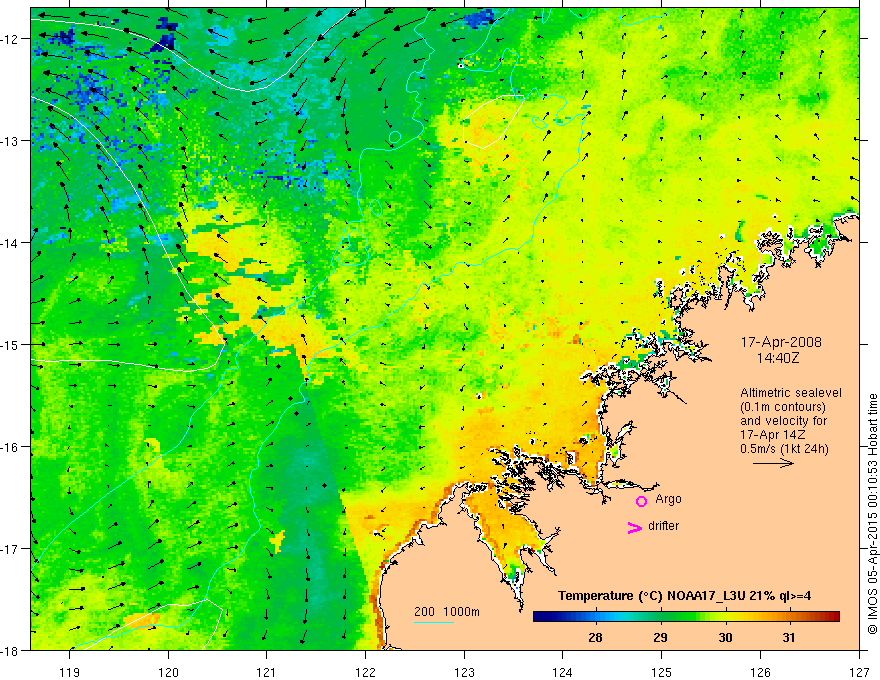The width and height of the screenshot is (880, 680).
Task: Click the '-17' latitude axis label
Action: coord(10,549)
